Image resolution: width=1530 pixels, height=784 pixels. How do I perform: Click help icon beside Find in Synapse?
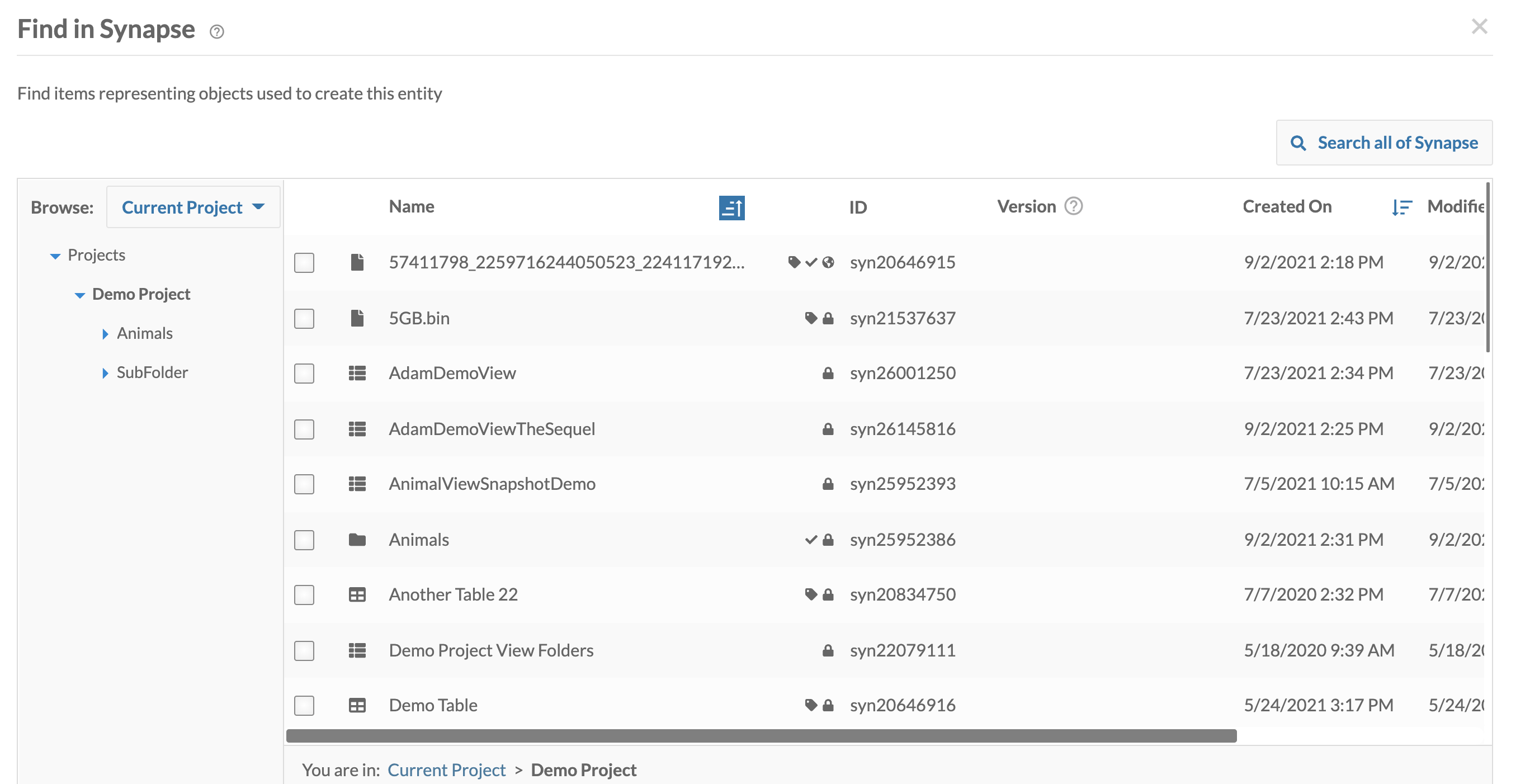[217, 31]
